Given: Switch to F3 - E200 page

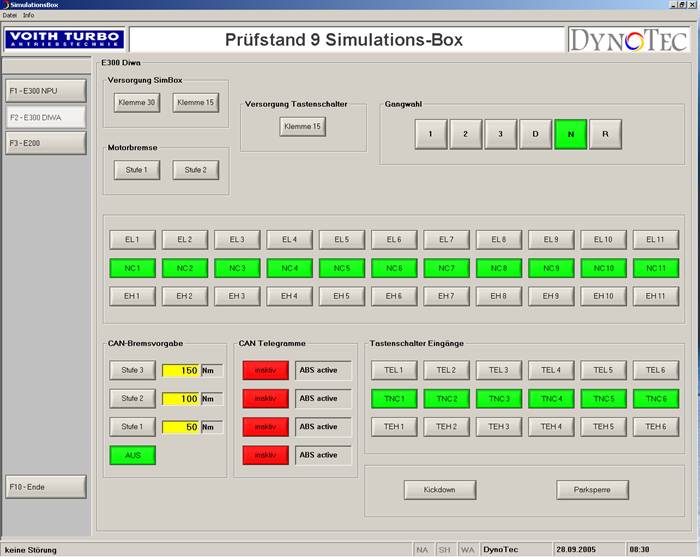Looking at the screenshot, I should pos(45,143).
